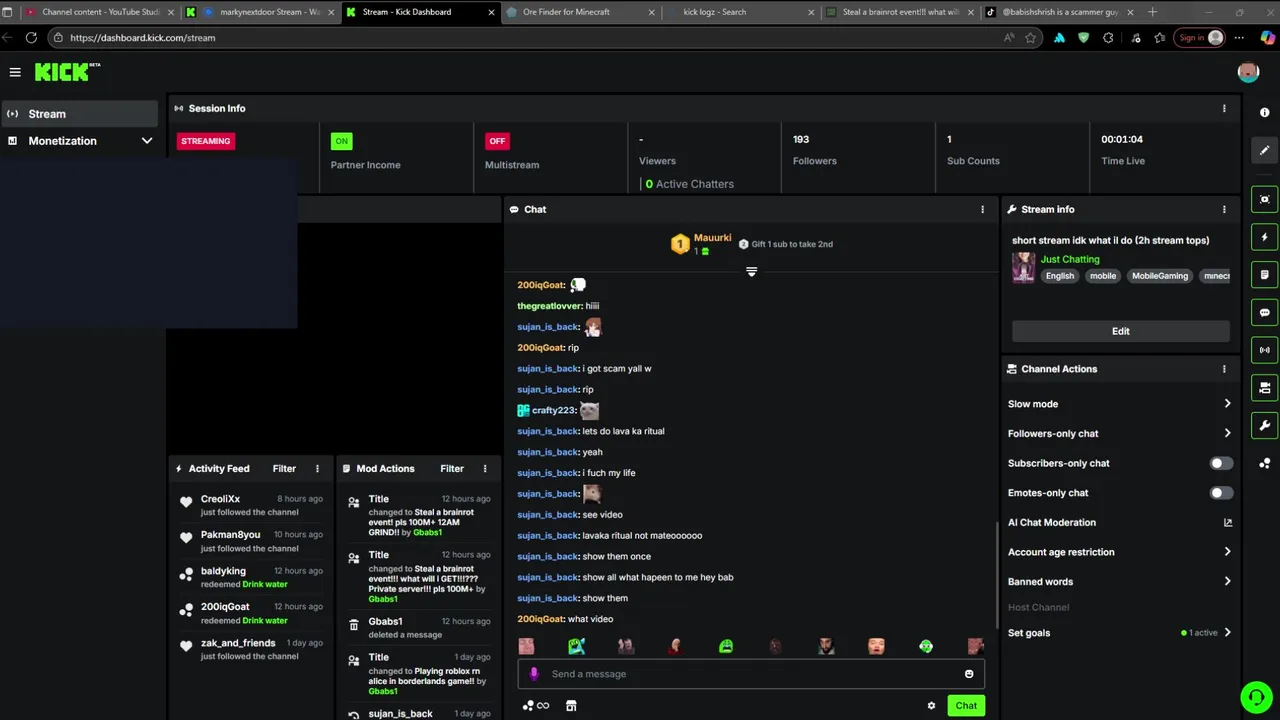This screenshot has height=720, width=1280.
Task: Click the Edit stream info button
Action: coord(1121,331)
